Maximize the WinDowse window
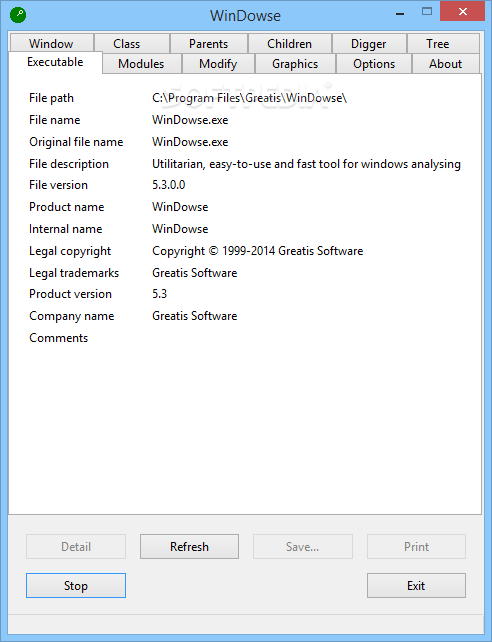492x642 pixels. coord(427,12)
